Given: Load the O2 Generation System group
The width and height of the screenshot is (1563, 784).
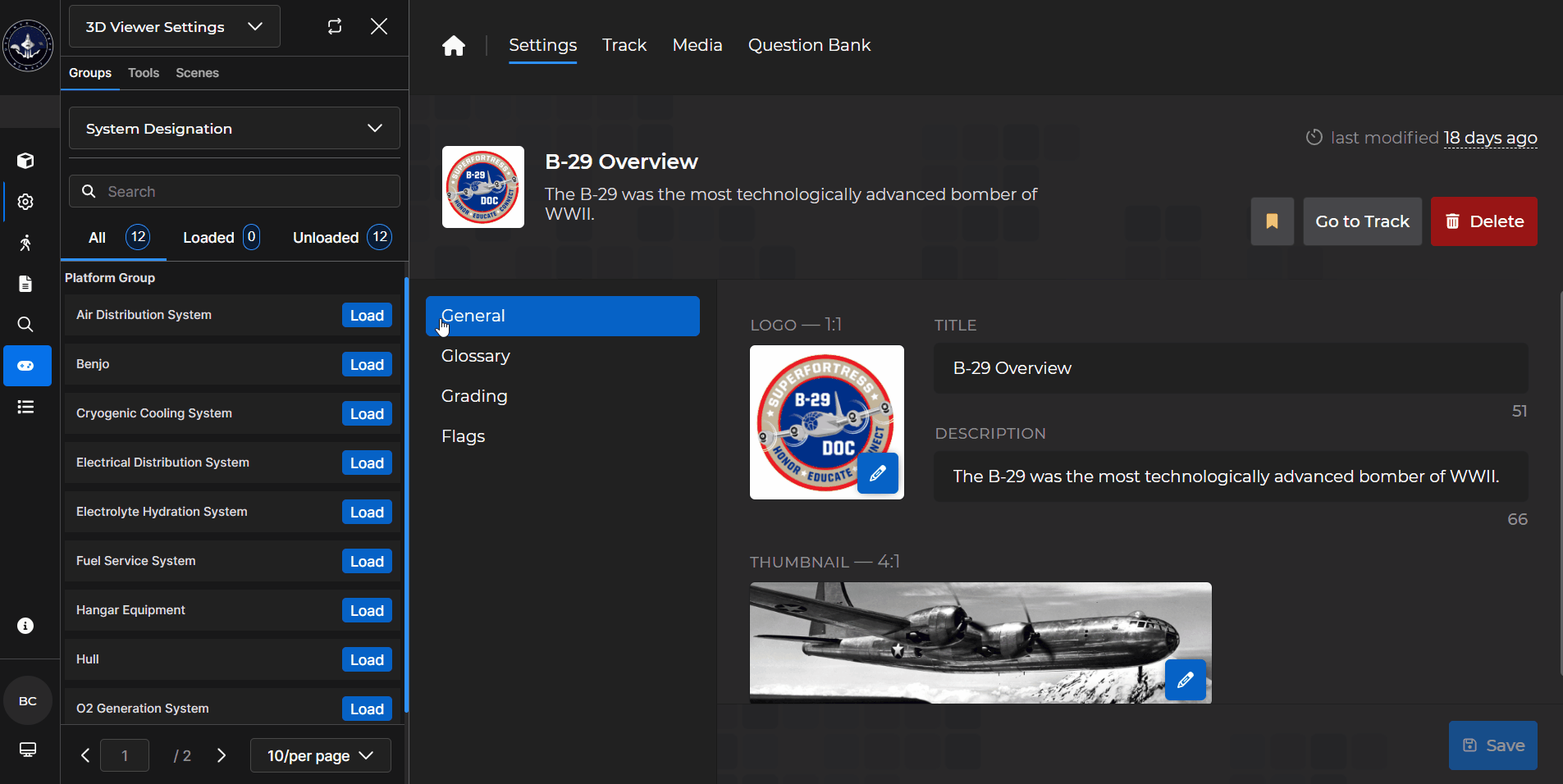Looking at the screenshot, I should [x=367, y=709].
